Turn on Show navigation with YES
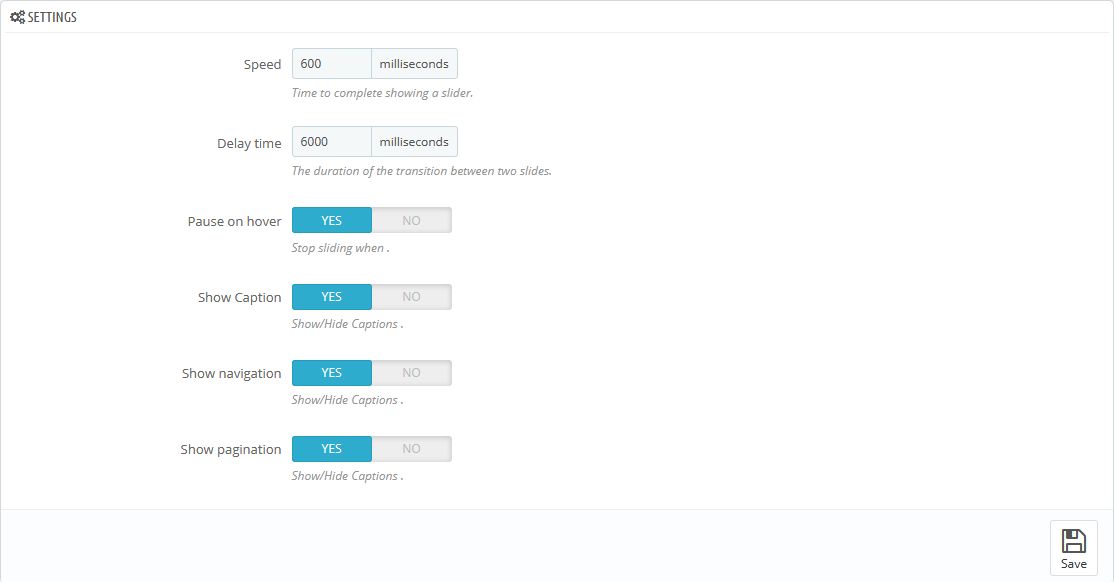Screen dimensions: 1114x582 coord(331,373)
